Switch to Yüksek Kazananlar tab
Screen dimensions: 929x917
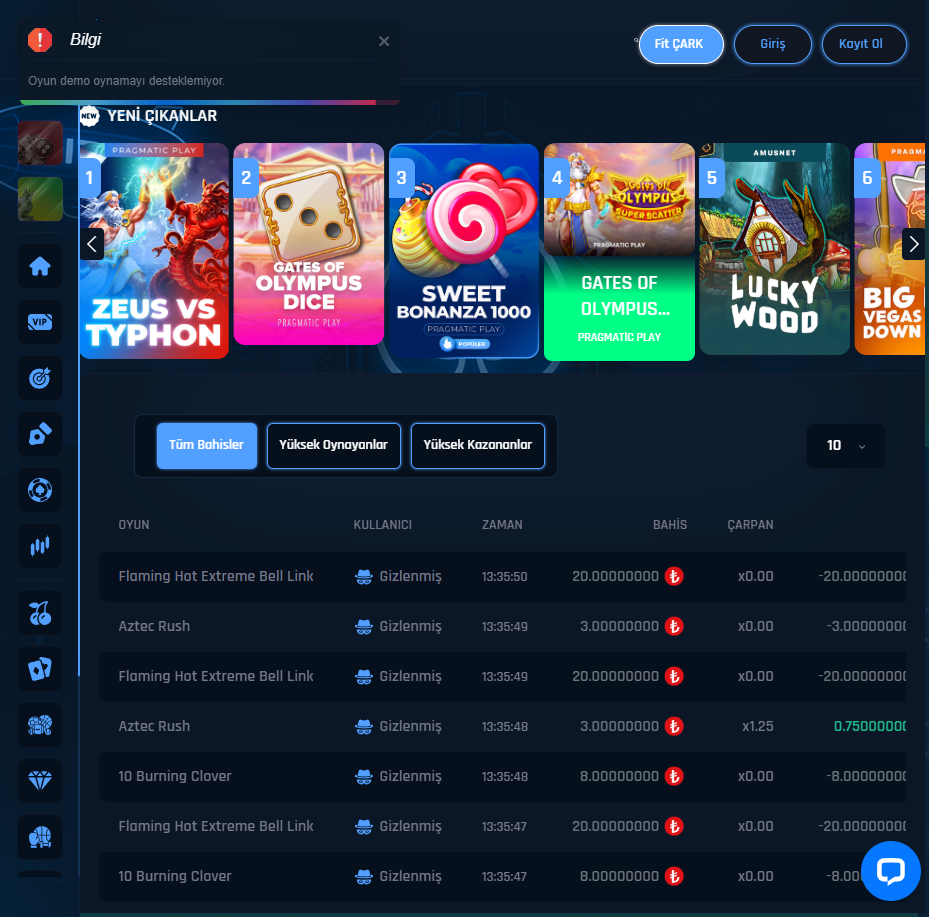478,445
